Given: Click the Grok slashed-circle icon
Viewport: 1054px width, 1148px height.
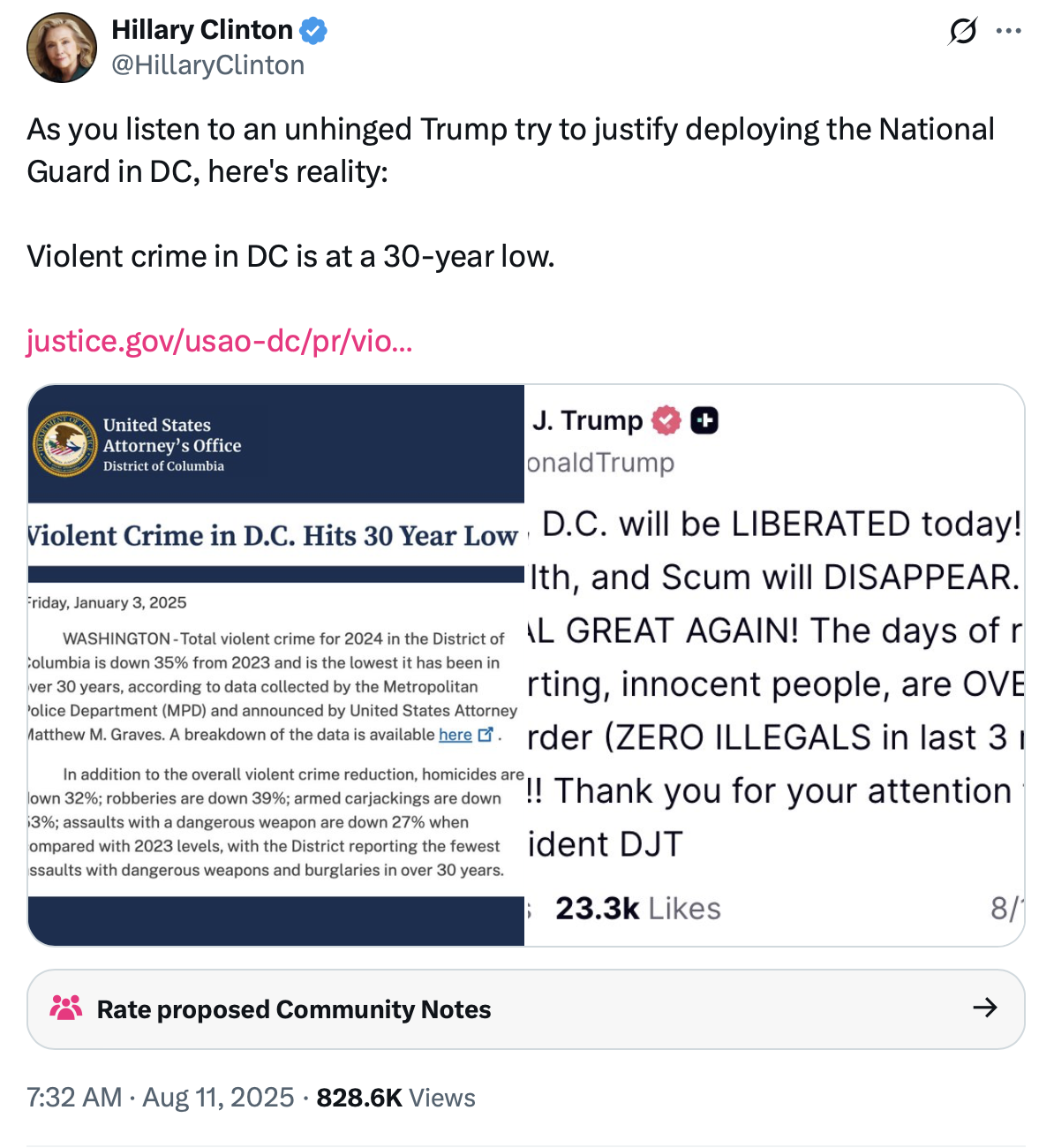Looking at the screenshot, I should point(962,31).
